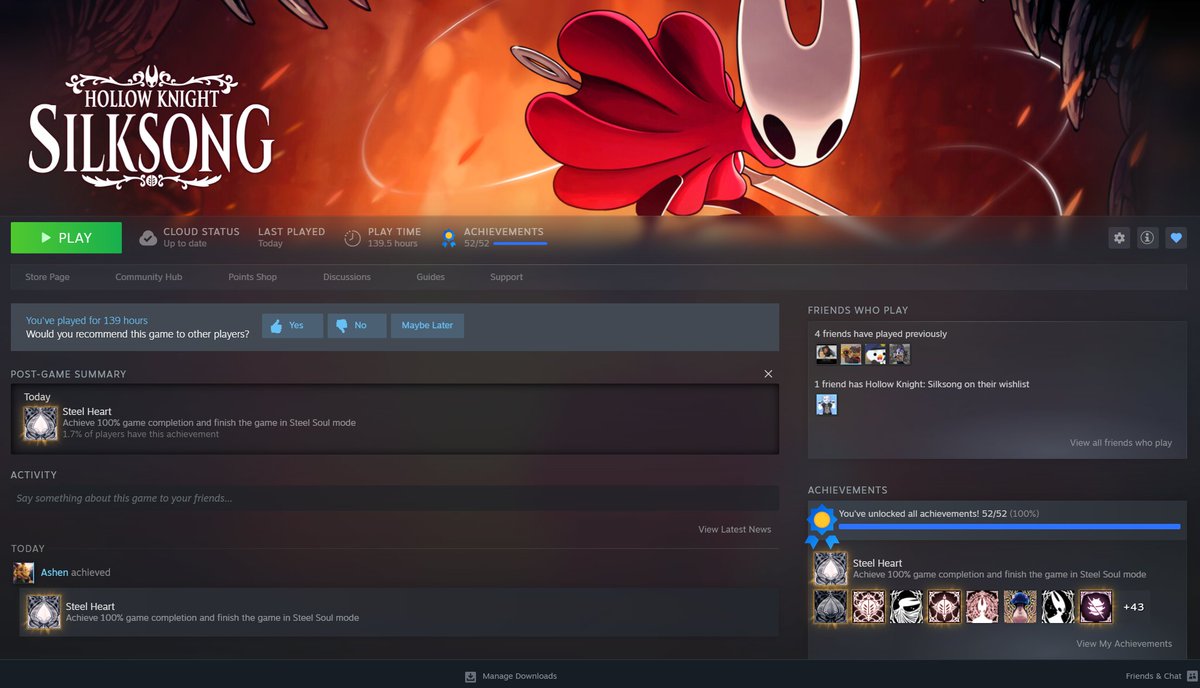
Task: Click the wishlist friend's avatar
Action: pos(826,404)
